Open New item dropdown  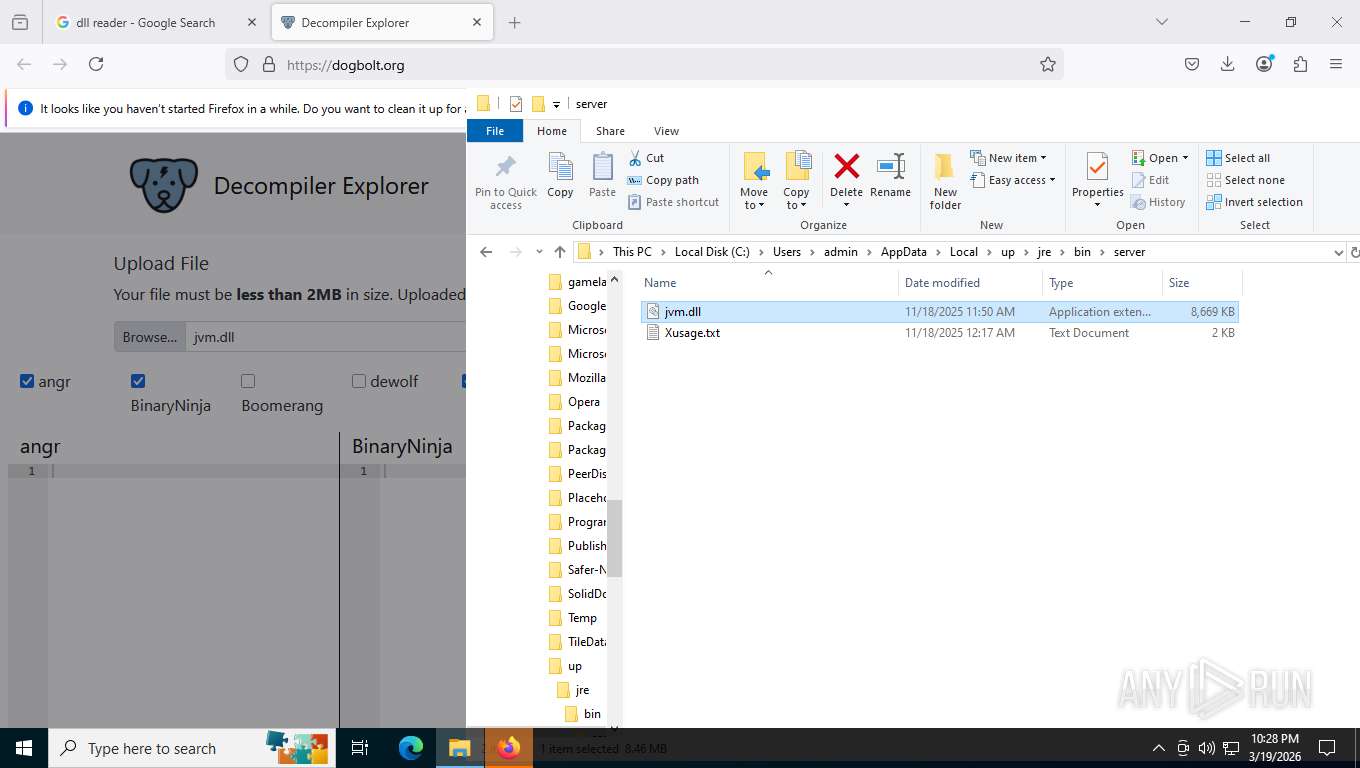1008,158
